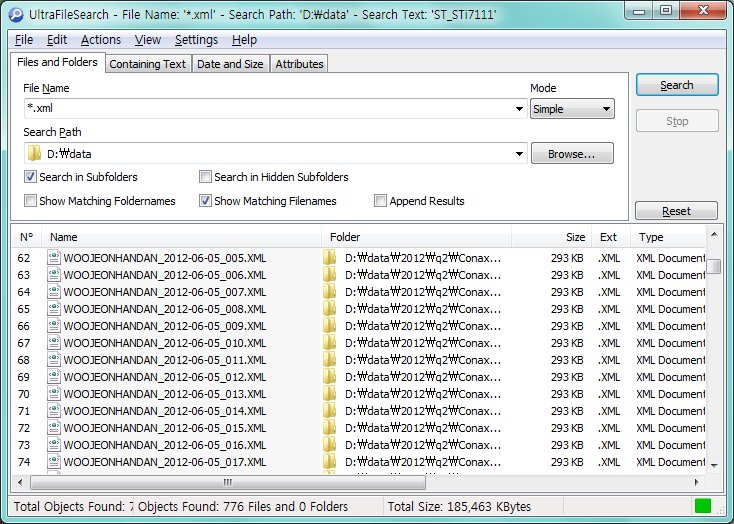Sort results by Folder column header
The width and height of the screenshot is (734, 524).
coord(416,237)
